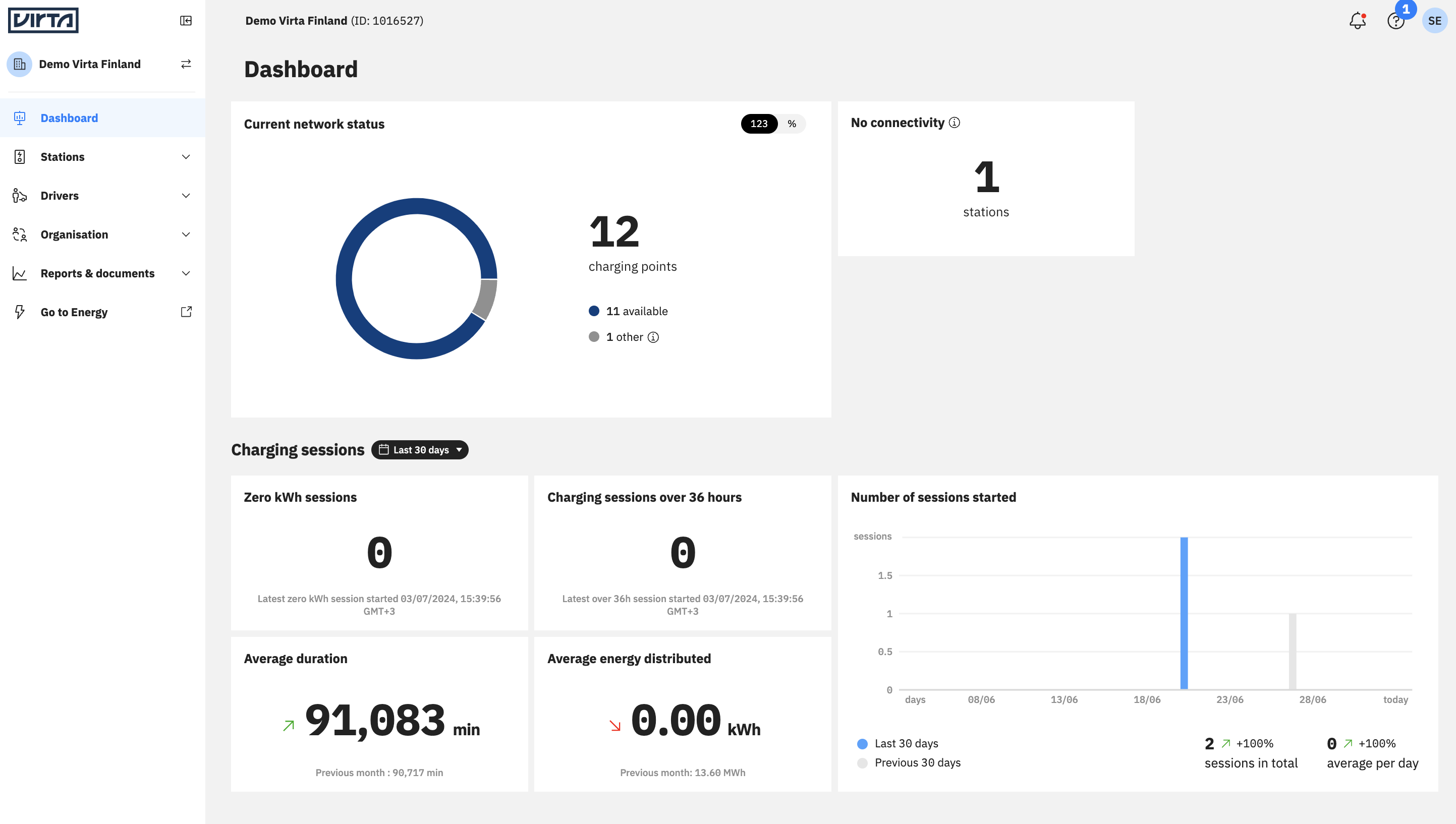Expand the Organisation menu section

point(74,234)
